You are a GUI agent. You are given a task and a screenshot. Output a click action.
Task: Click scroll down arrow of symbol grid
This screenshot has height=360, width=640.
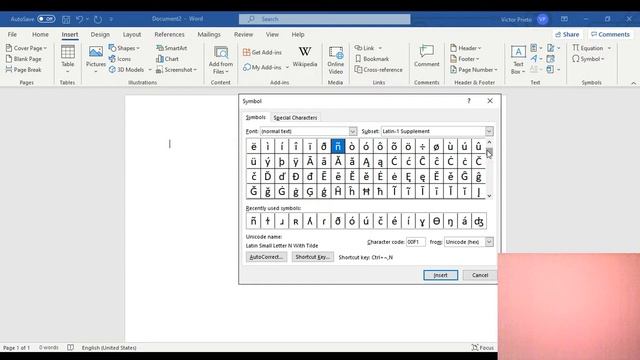click(x=489, y=196)
